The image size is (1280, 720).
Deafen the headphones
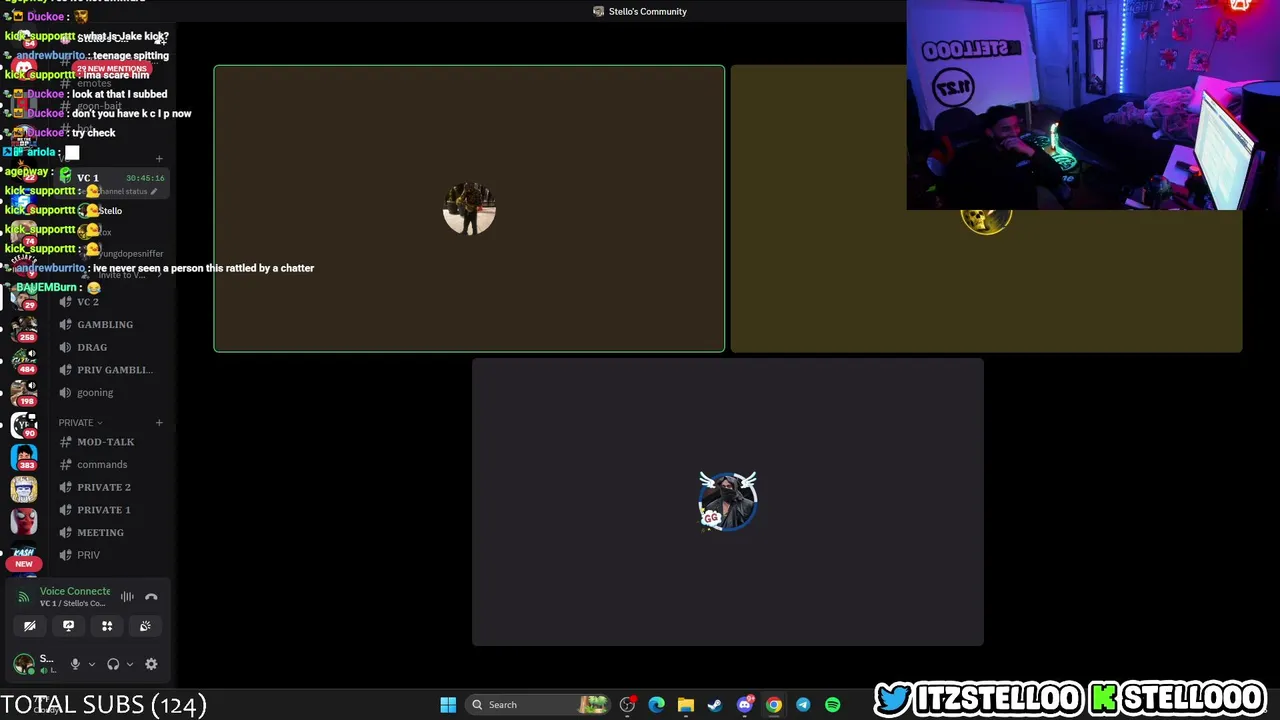click(113, 664)
